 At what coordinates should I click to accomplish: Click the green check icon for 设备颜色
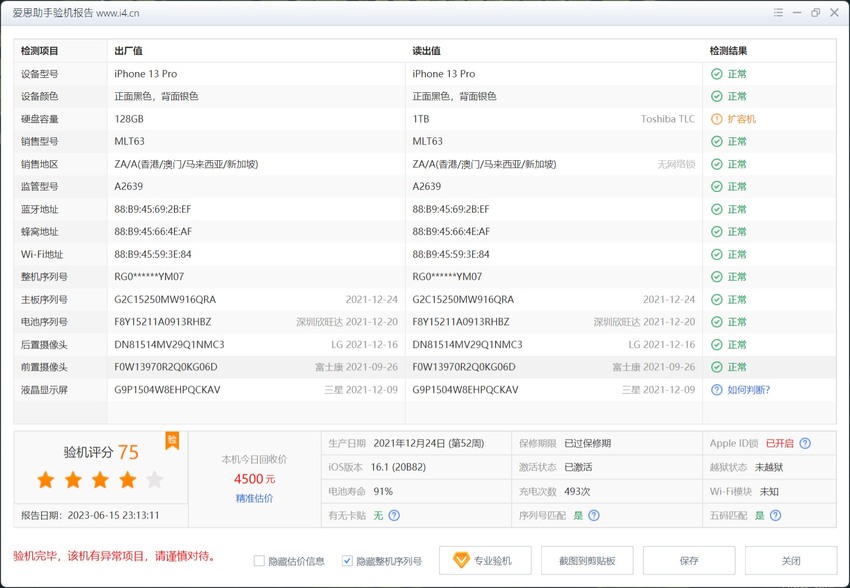coord(717,96)
